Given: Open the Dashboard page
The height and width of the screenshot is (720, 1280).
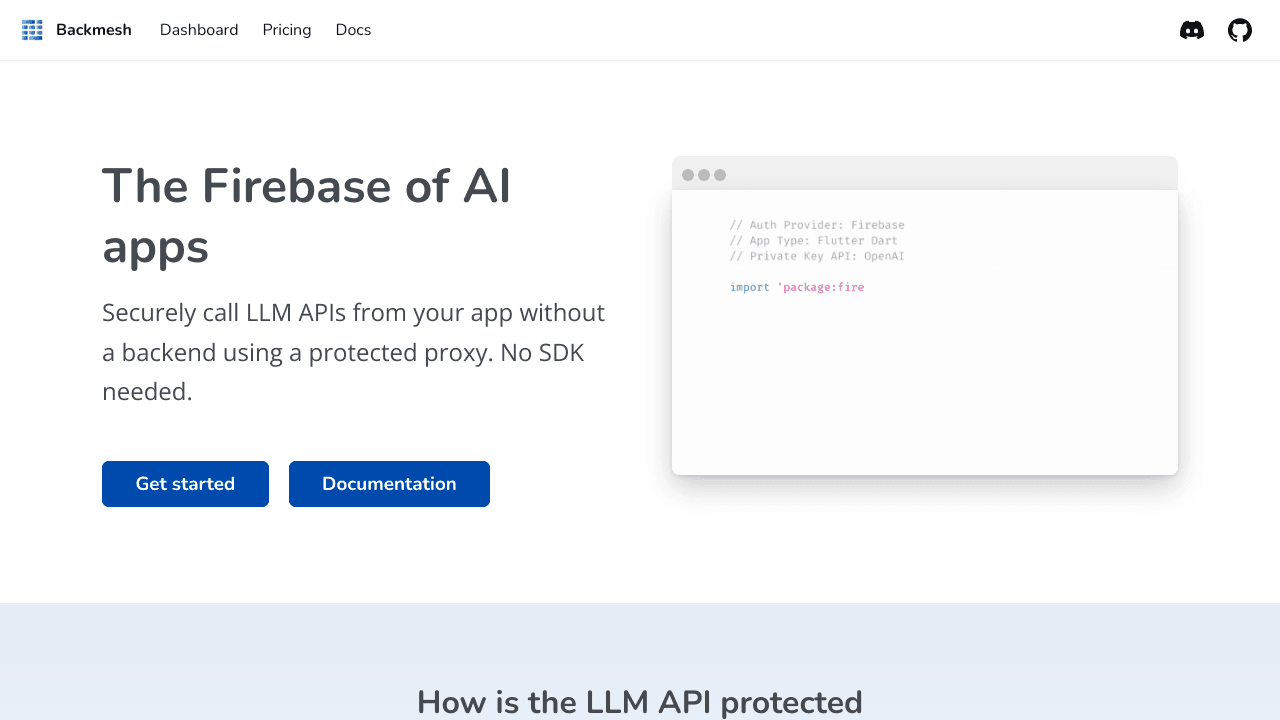Looking at the screenshot, I should [x=199, y=30].
